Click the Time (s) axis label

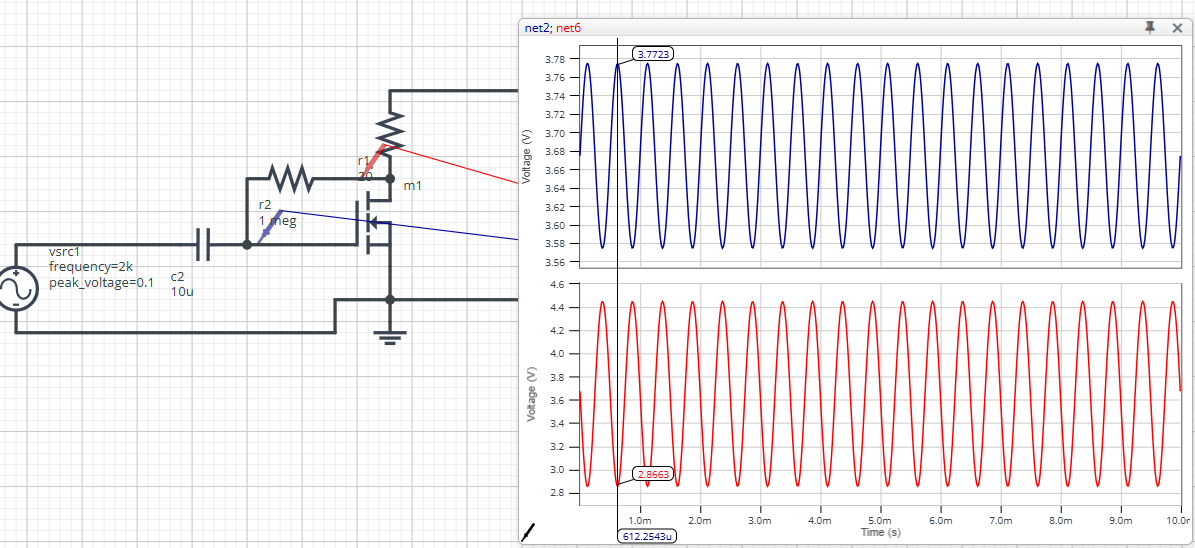(x=880, y=533)
